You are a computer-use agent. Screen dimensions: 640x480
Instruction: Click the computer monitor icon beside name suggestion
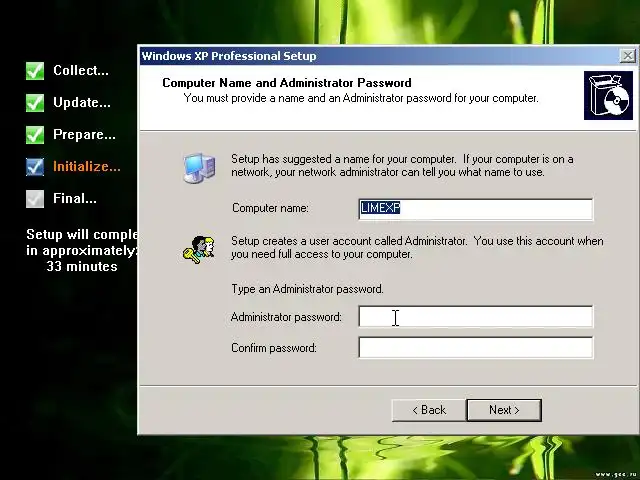199,167
